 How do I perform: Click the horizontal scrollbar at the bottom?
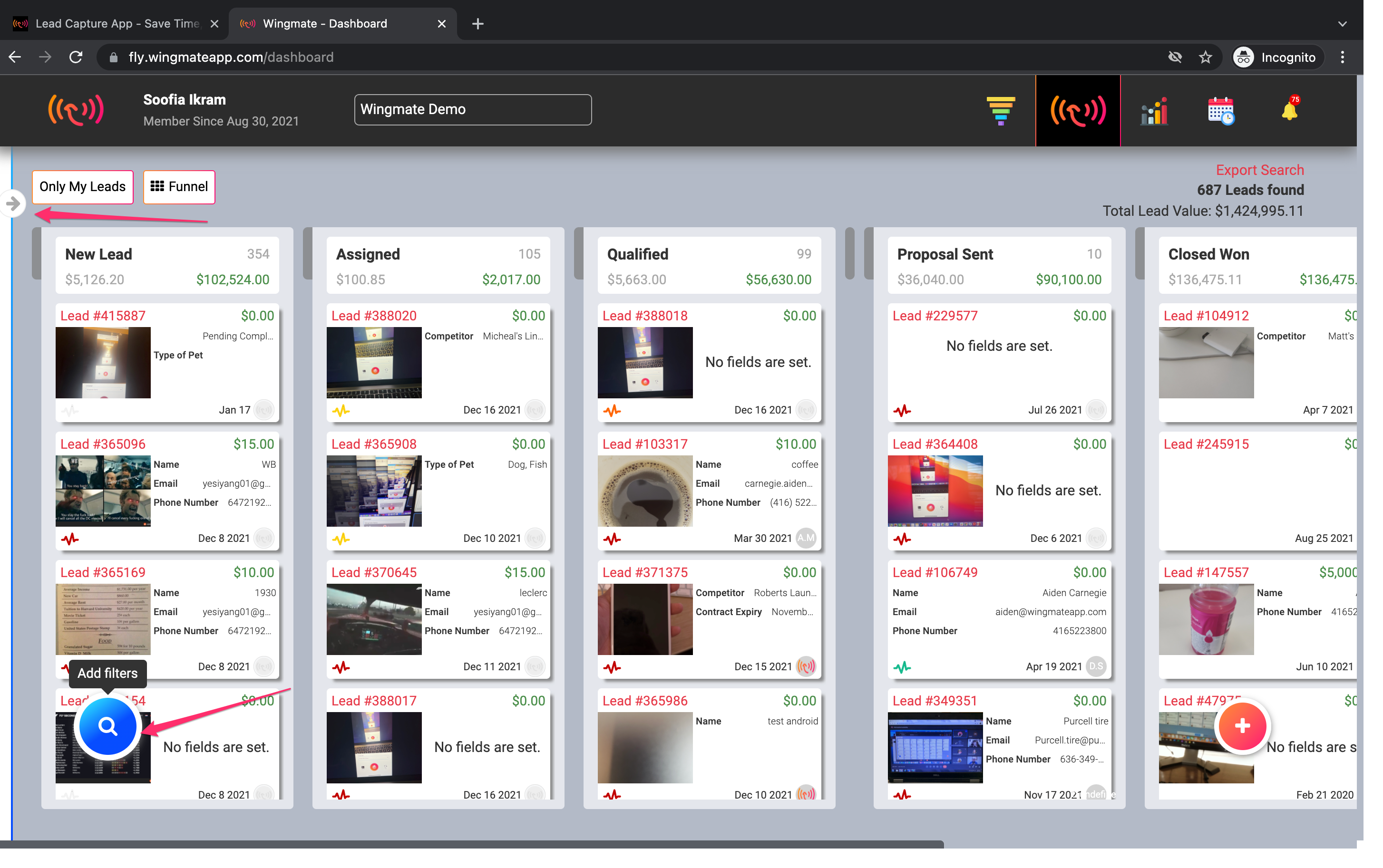(472, 844)
